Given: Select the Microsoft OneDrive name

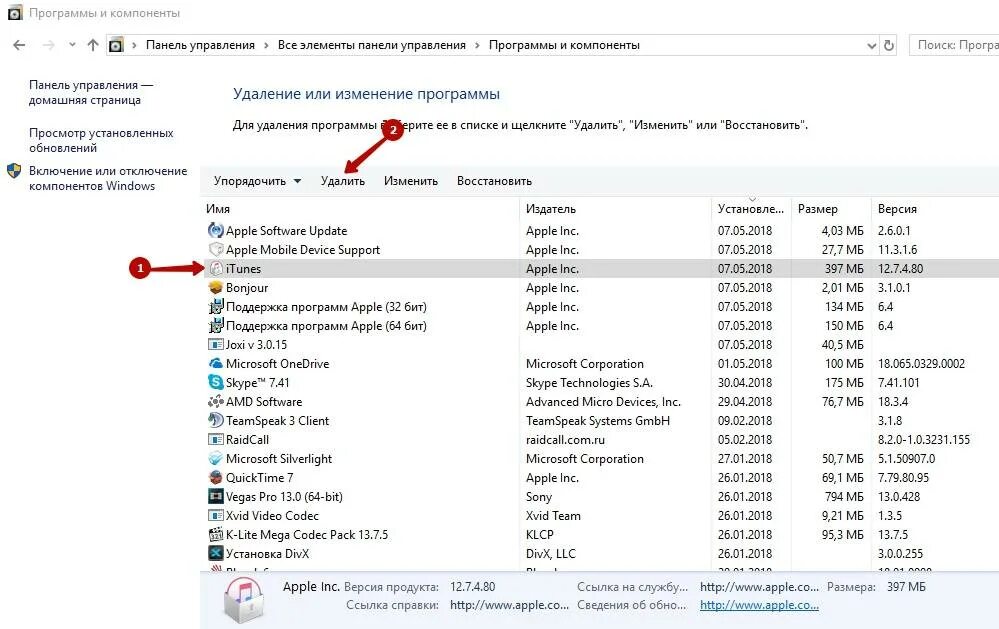Looking at the screenshot, I should coord(277,364).
